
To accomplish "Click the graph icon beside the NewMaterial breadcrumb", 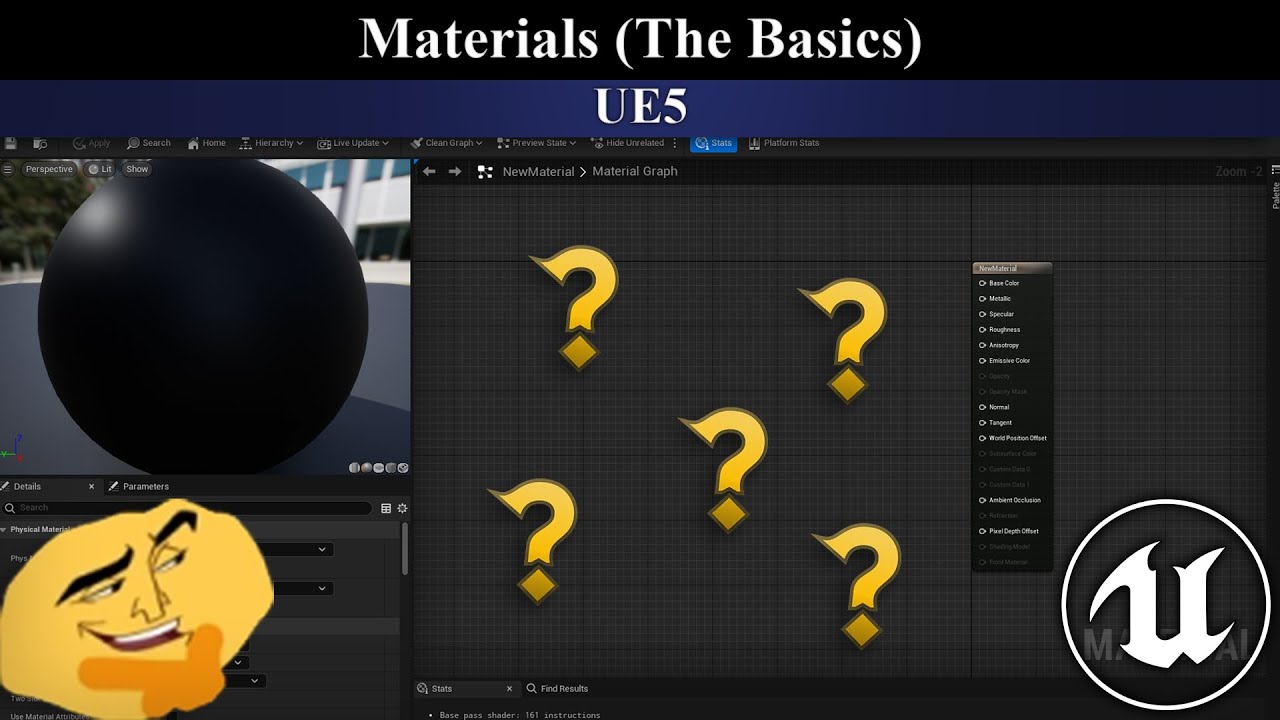I will point(485,172).
